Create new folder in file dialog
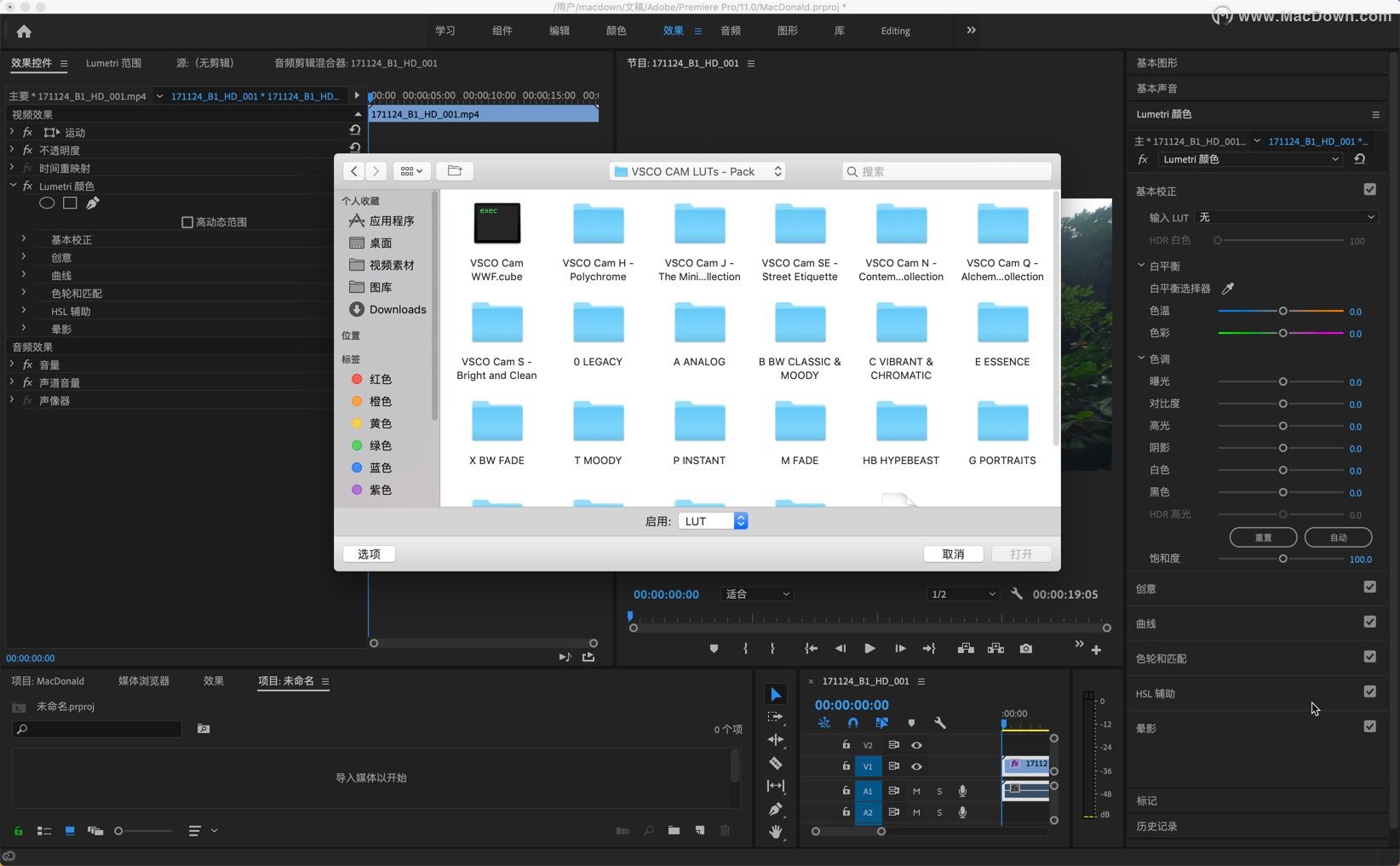The height and width of the screenshot is (866, 1400). [x=455, y=171]
